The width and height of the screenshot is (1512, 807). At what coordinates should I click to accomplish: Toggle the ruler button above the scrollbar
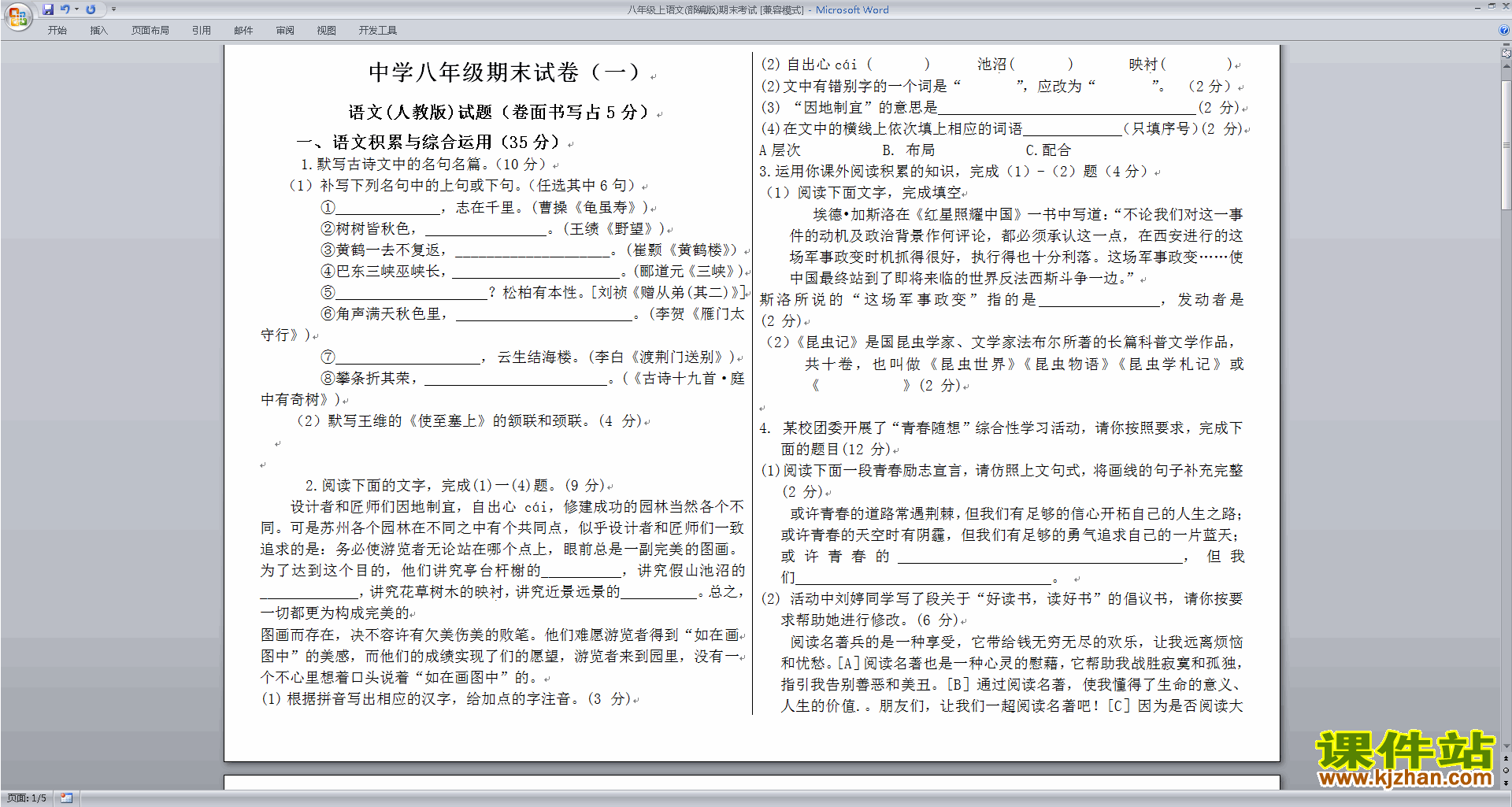point(1506,54)
